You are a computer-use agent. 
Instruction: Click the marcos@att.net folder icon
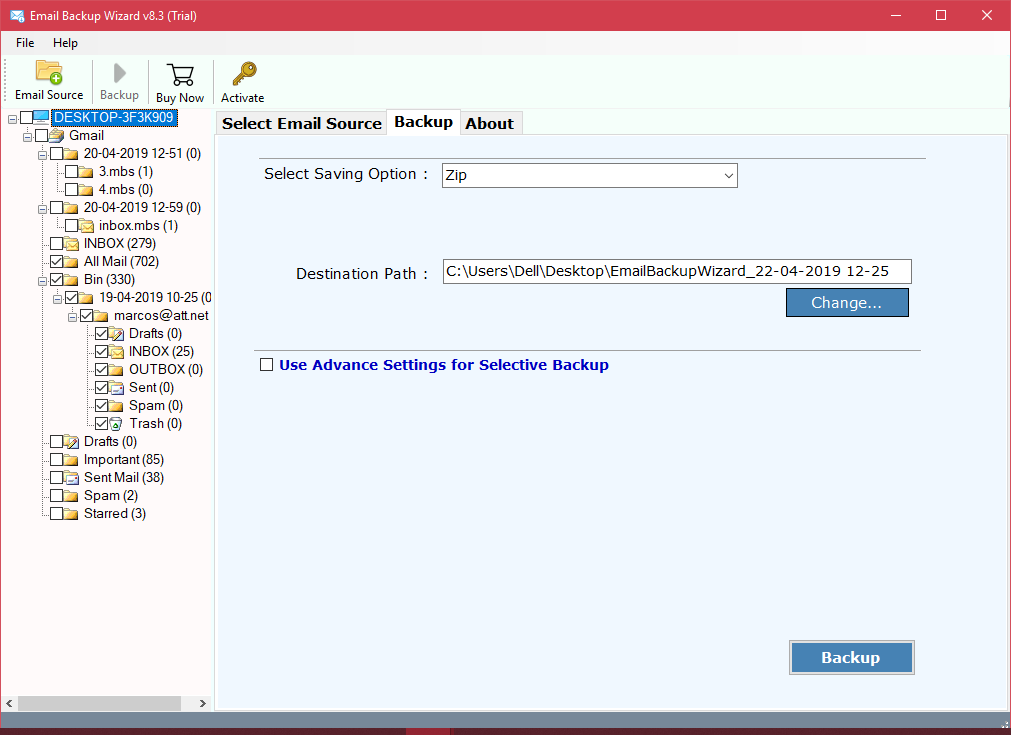101,316
